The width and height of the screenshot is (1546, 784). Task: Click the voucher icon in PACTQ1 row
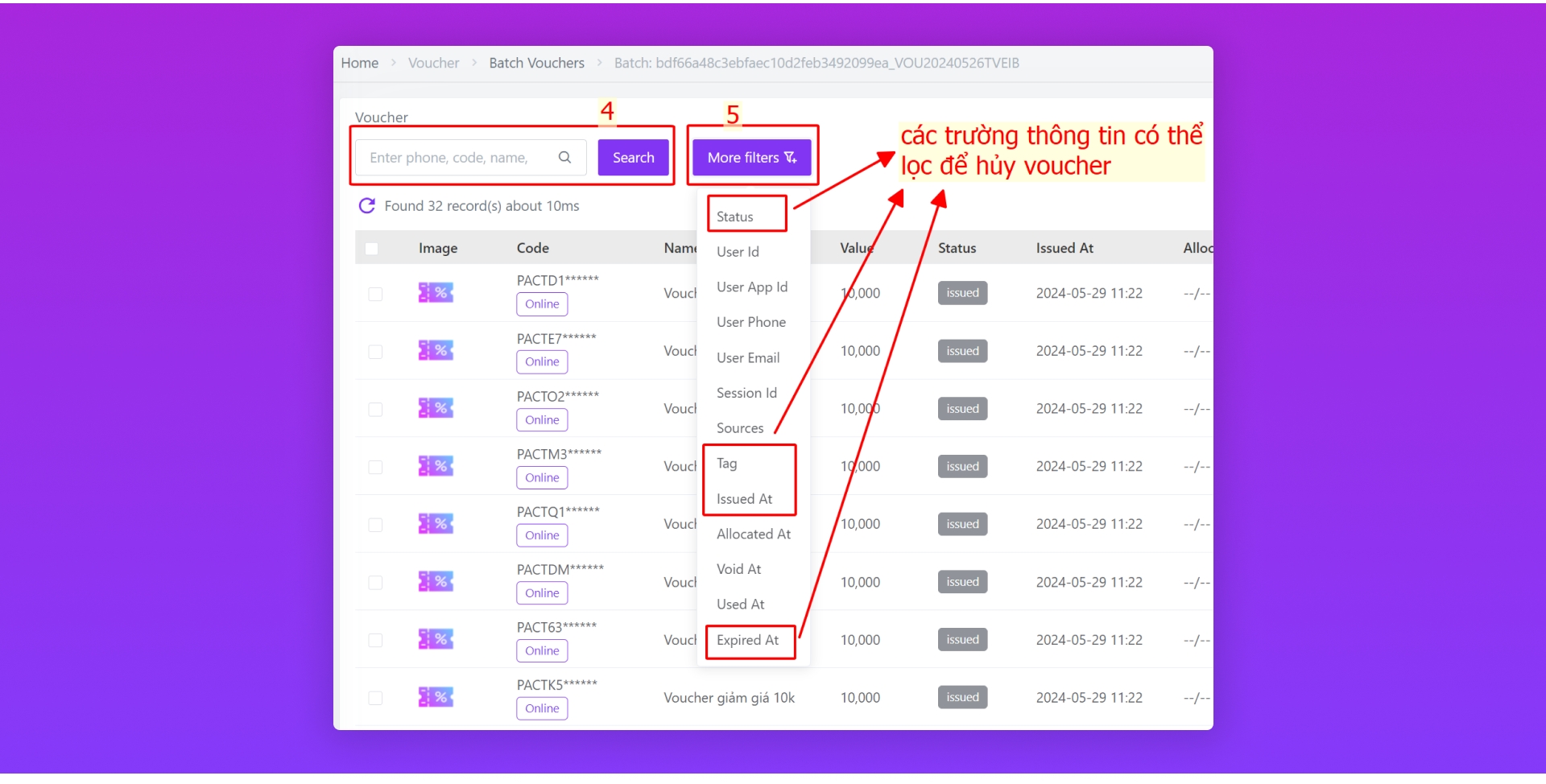436,524
